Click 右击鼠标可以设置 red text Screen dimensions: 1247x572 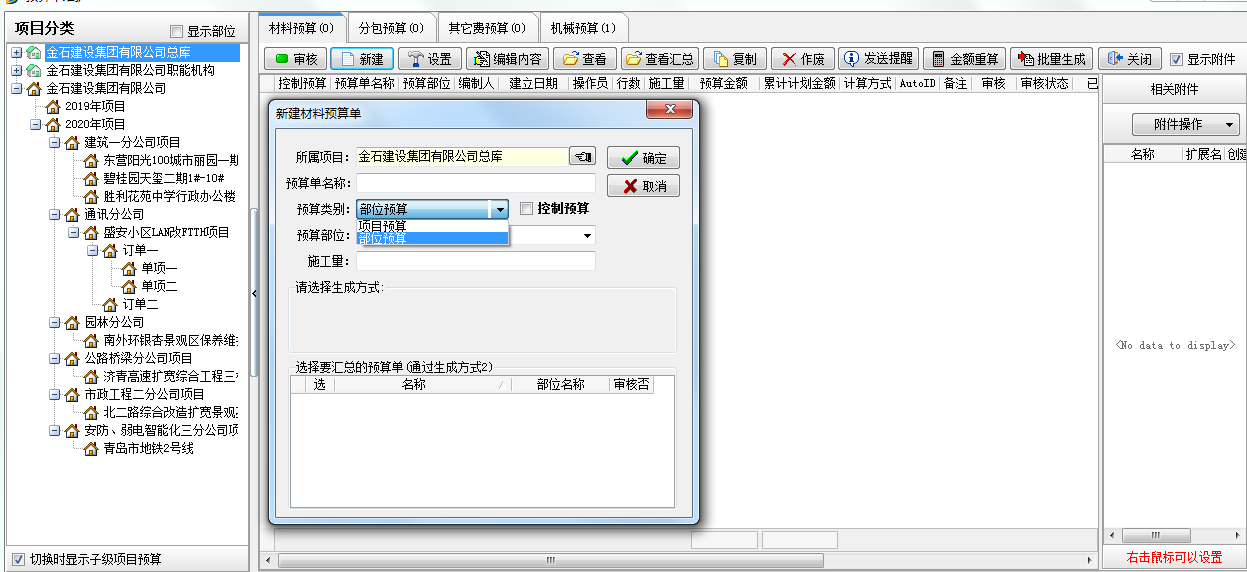[1174, 558]
